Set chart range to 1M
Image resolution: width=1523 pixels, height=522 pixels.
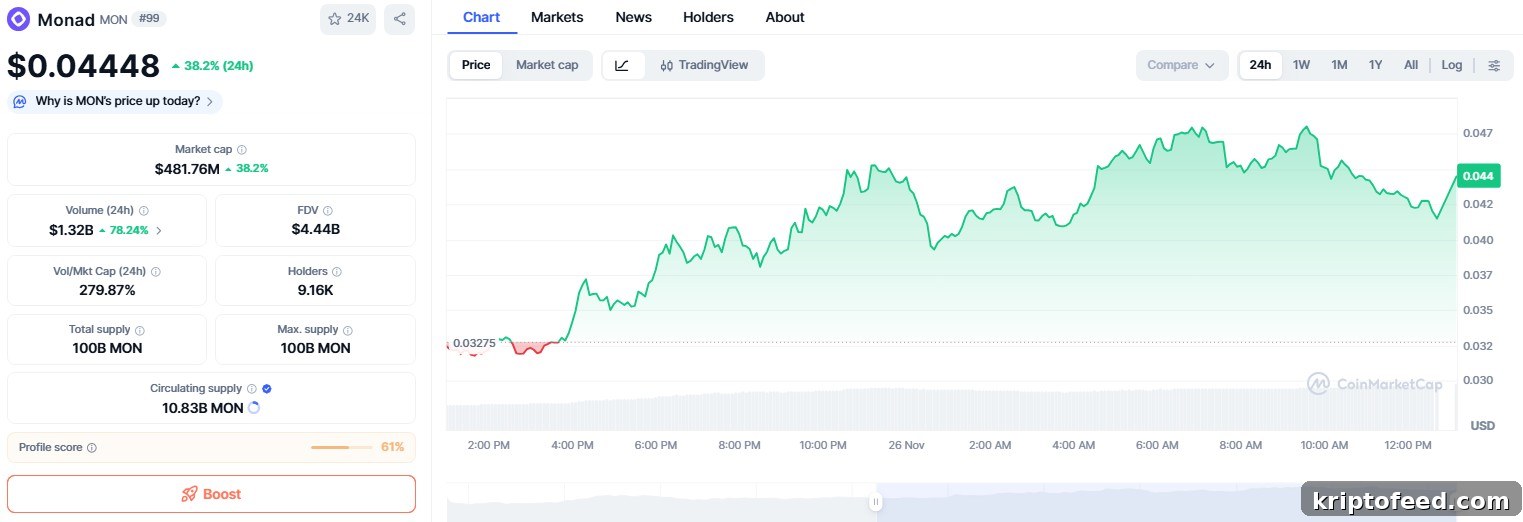coord(1339,65)
